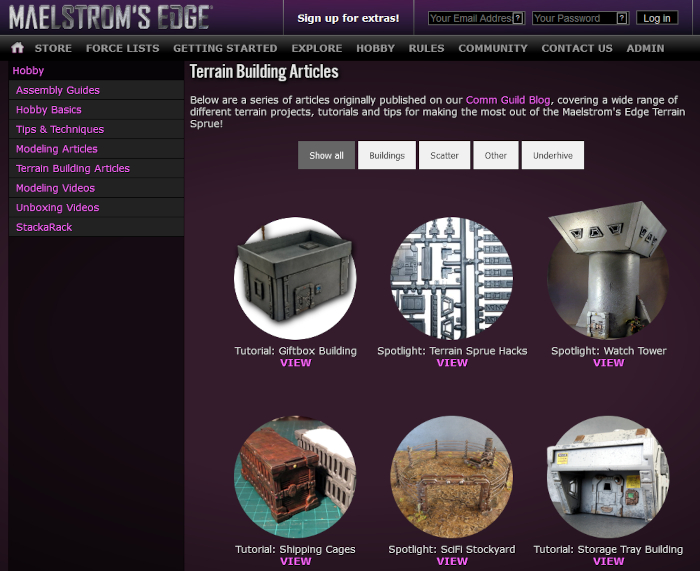Follow the Comm Guild Blog link

tap(508, 100)
